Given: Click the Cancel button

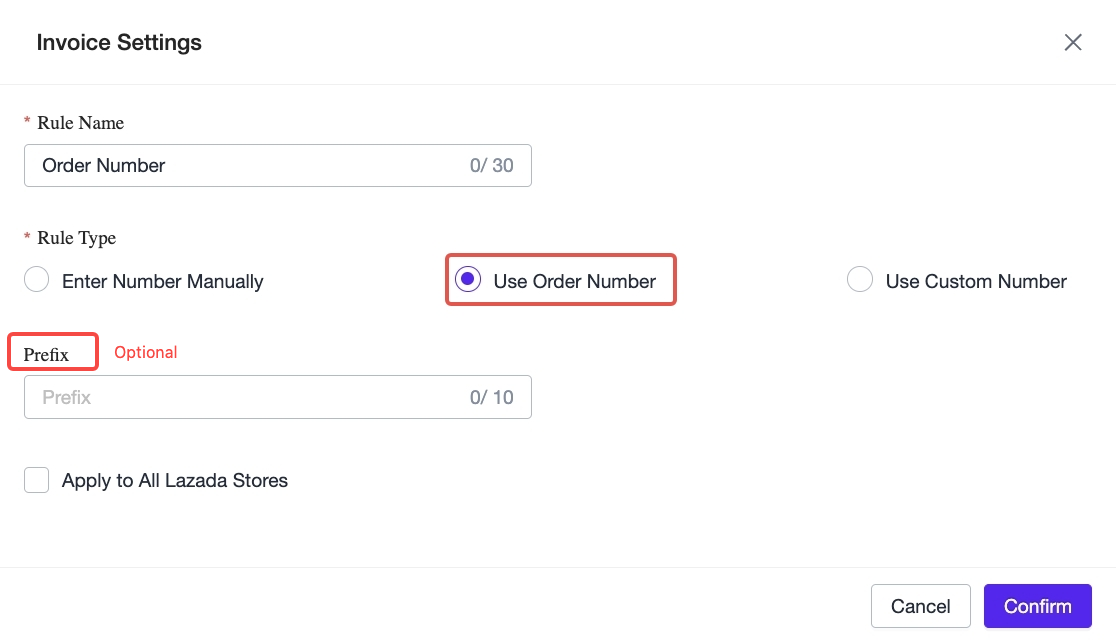Looking at the screenshot, I should coord(920,606).
